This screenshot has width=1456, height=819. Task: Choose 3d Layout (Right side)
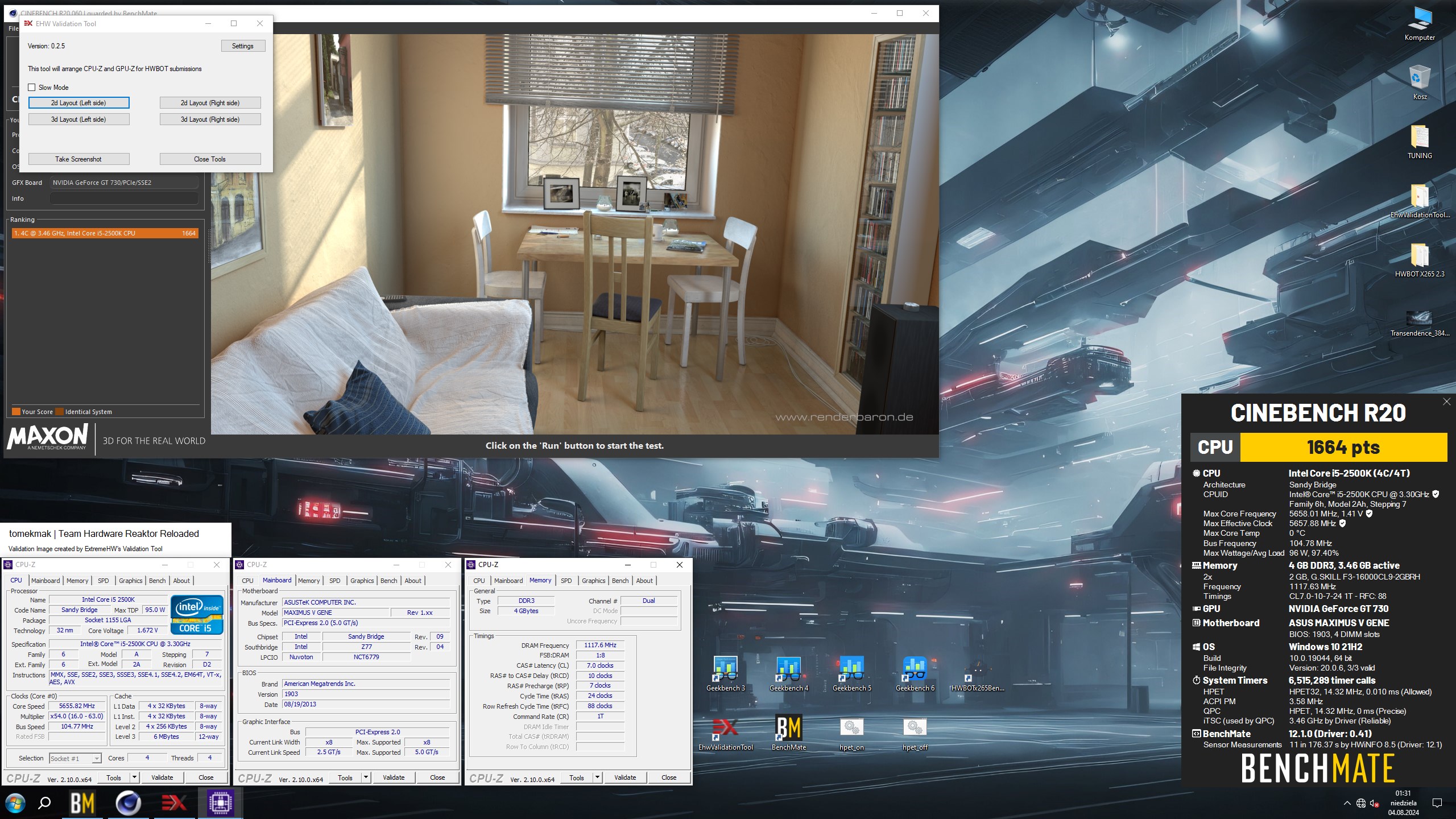210,119
